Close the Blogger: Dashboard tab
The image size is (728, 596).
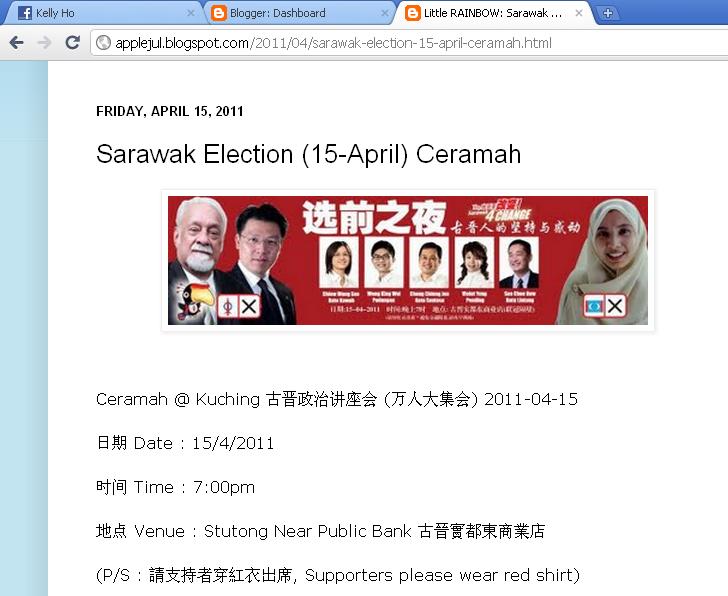click(x=384, y=13)
